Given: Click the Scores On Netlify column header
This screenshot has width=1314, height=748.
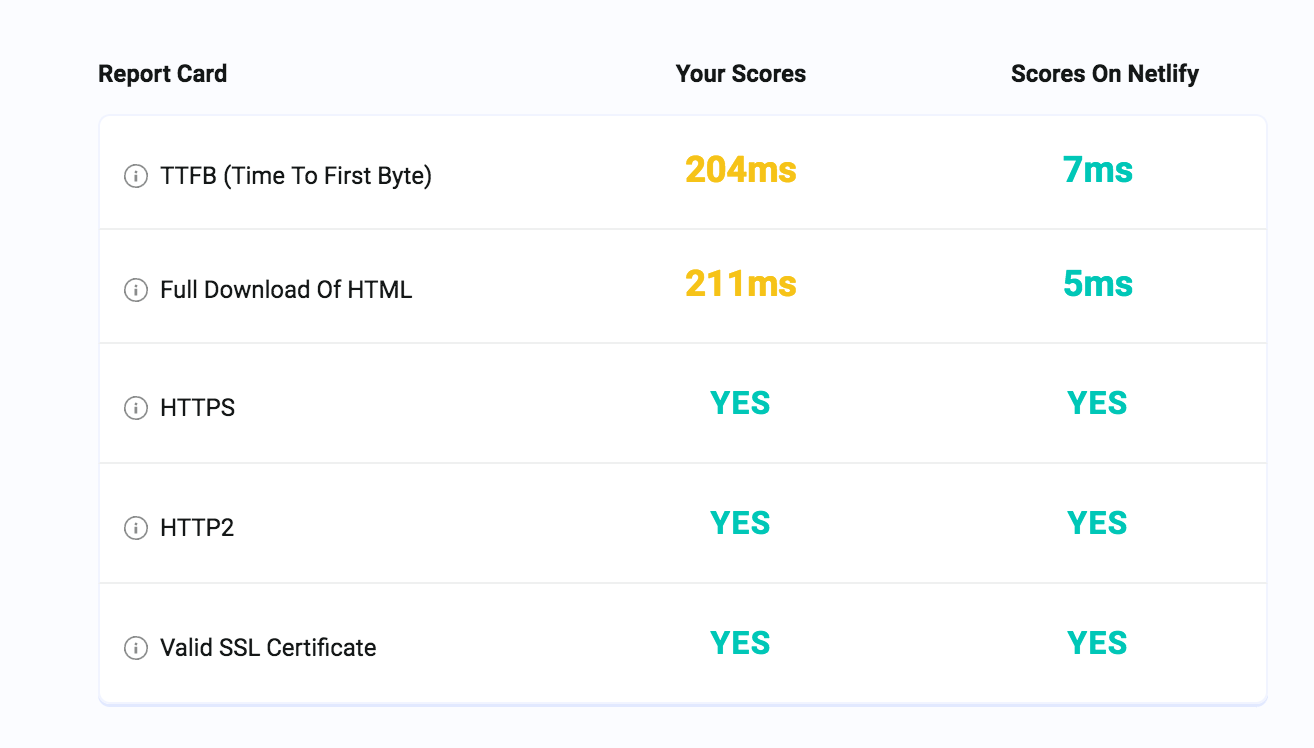Looking at the screenshot, I should 1104,74.
